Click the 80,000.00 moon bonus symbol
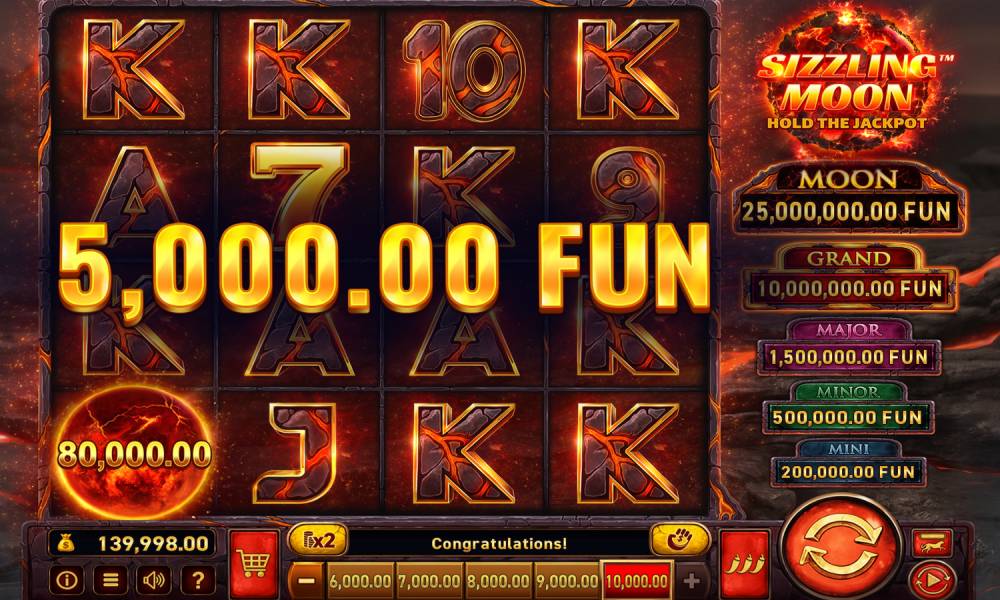The height and width of the screenshot is (600, 1000). tap(134, 453)
